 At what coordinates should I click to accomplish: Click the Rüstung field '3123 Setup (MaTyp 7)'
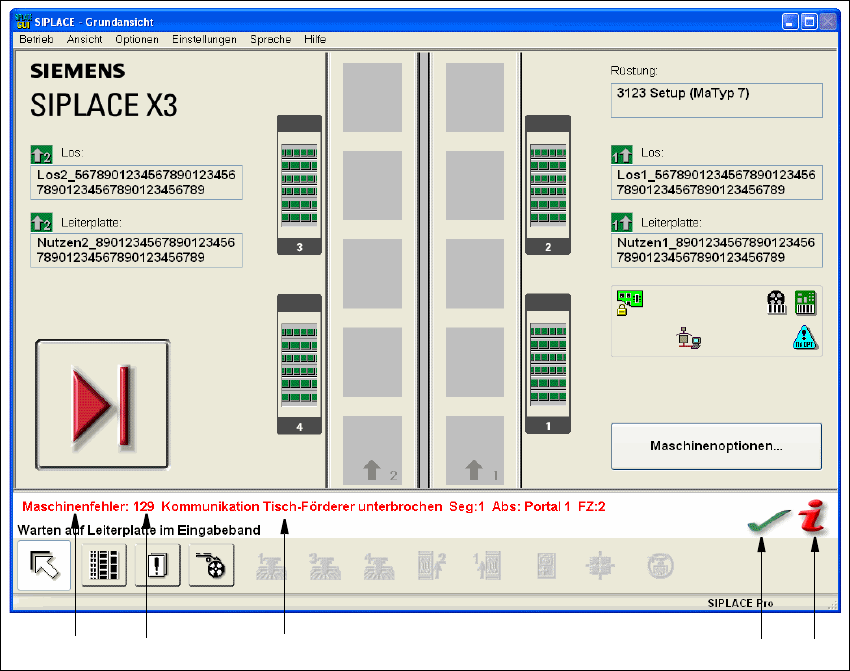pyautogui.click(x=717, y=100)
